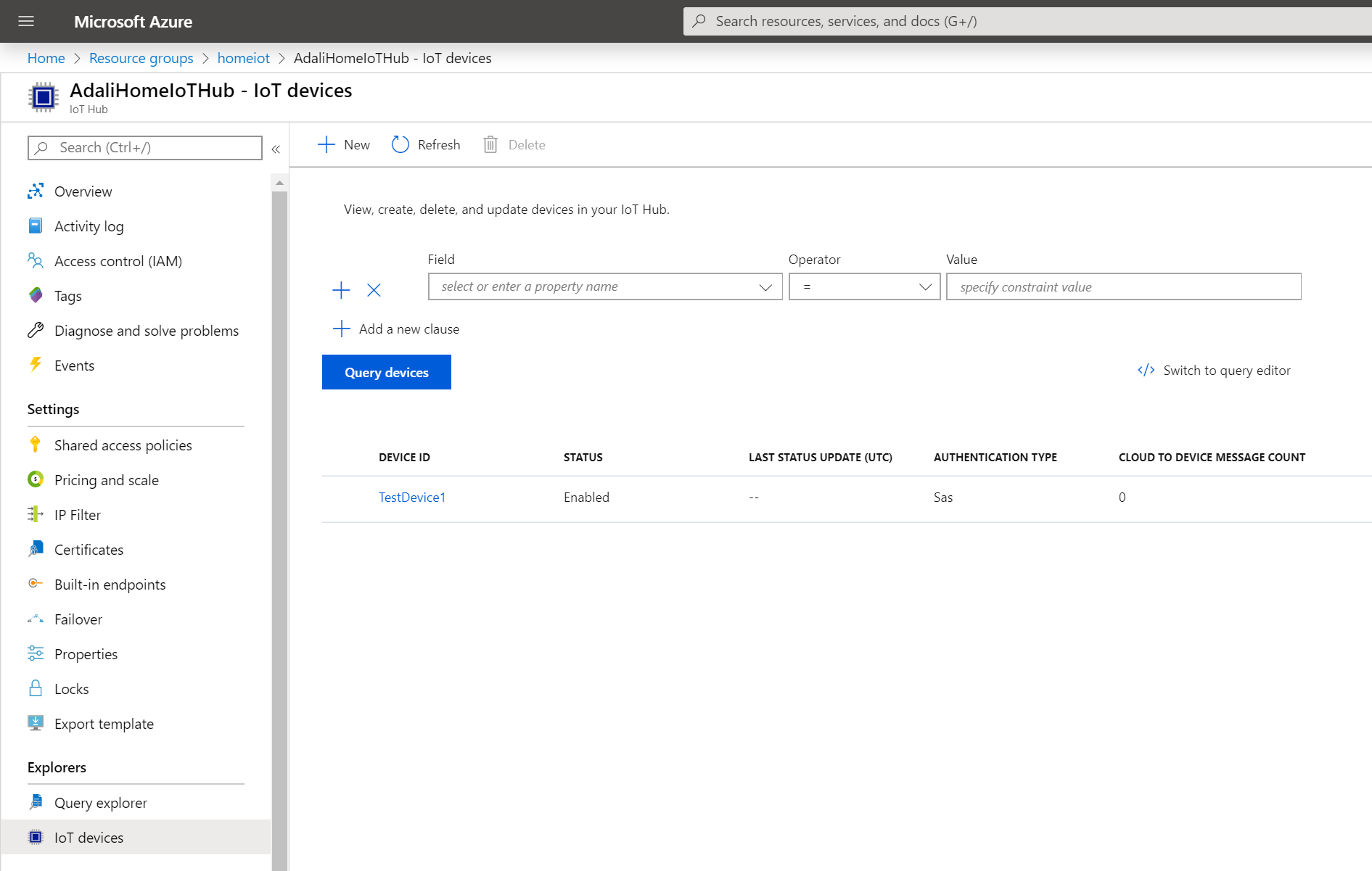
Task: Click the Switch to query editor code icon
Action: click(x=1146, y=371)
